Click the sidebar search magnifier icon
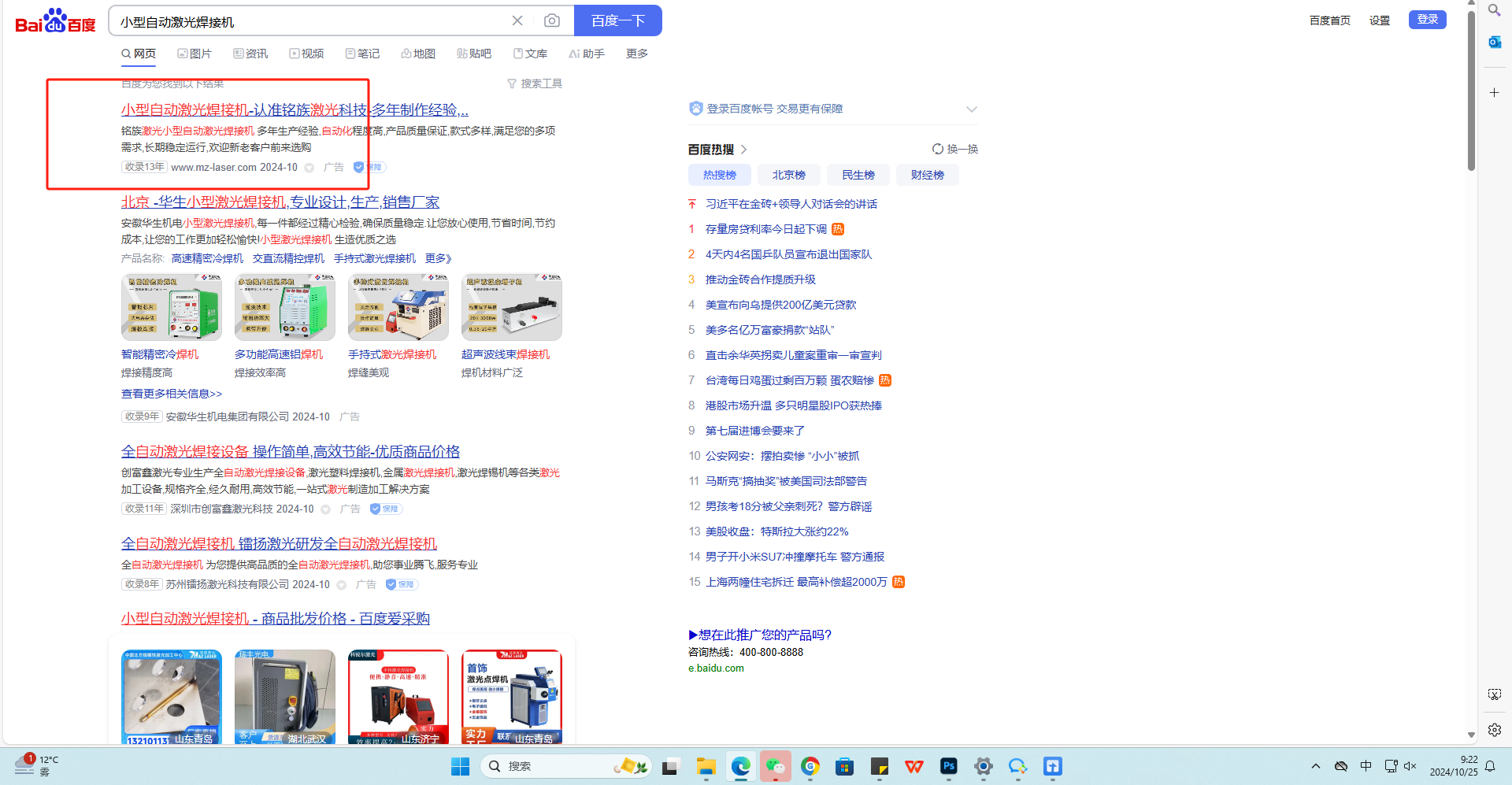Viewport: 1512px width, 785px height. click(1494, 11)
